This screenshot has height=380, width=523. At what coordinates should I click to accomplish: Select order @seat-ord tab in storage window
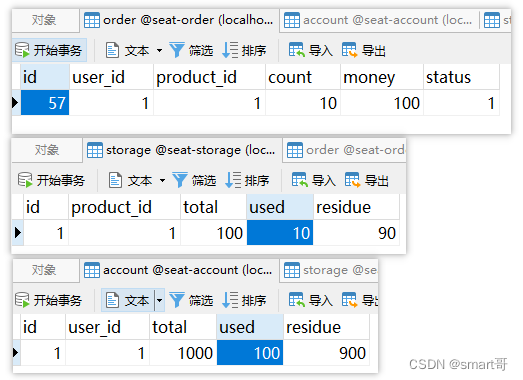(x=345, y=150)
